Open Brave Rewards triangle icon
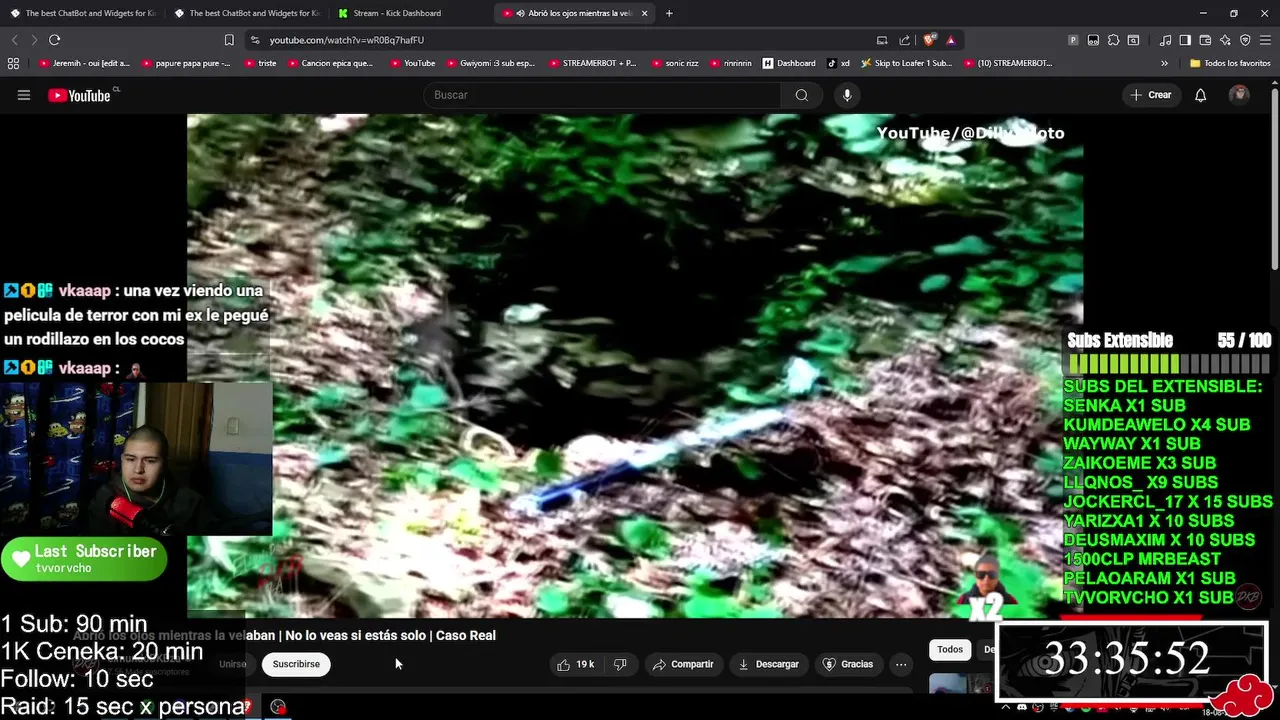This screenshot has width=1280, height=720. pyautogui.click(x=950, y=40)
